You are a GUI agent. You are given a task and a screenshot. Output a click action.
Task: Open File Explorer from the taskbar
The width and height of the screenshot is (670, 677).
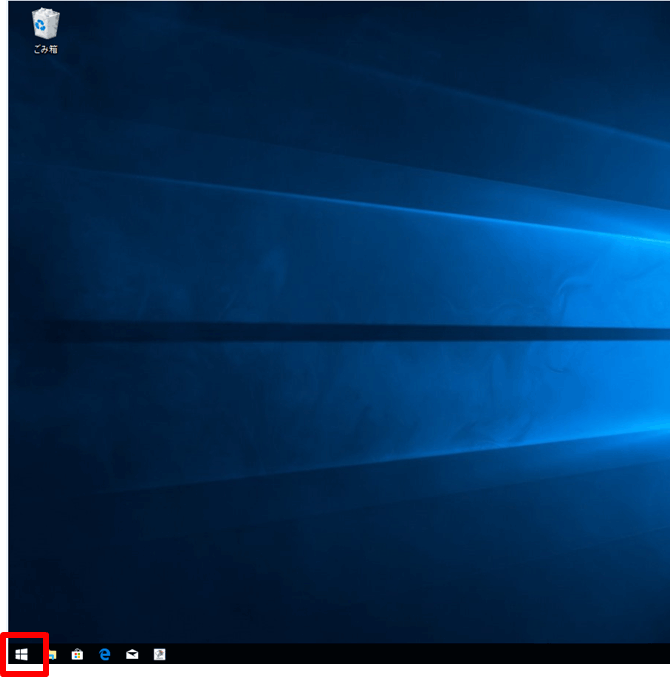click(x=52, y=655)
